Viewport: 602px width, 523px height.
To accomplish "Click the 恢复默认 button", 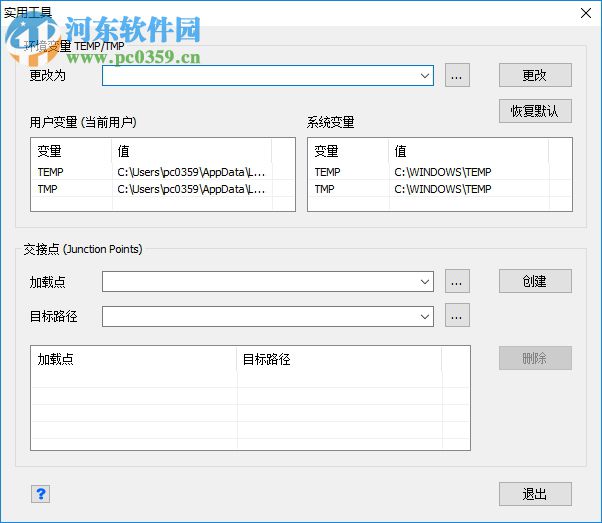I will [535, 111].
